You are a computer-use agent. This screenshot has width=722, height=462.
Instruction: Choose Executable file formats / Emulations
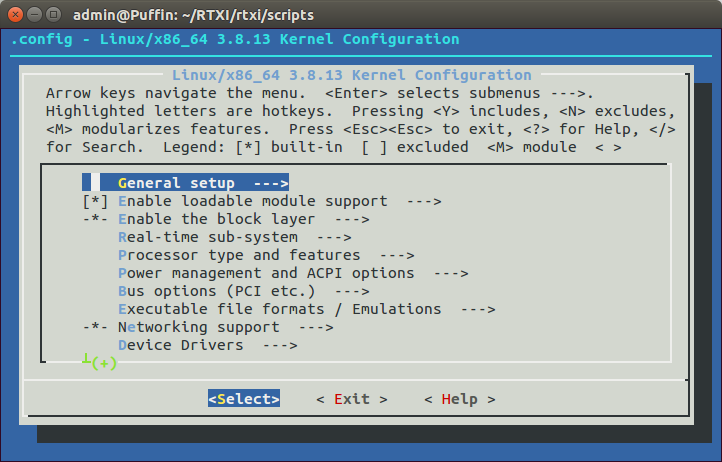279,309
